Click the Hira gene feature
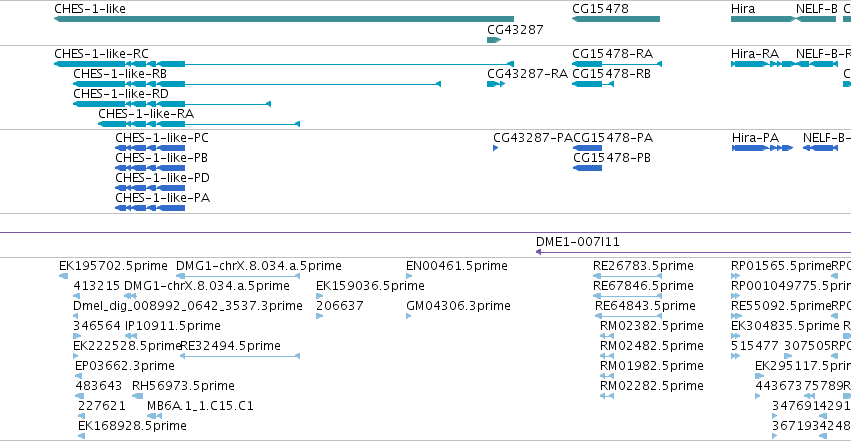 [x=763, y=19]
